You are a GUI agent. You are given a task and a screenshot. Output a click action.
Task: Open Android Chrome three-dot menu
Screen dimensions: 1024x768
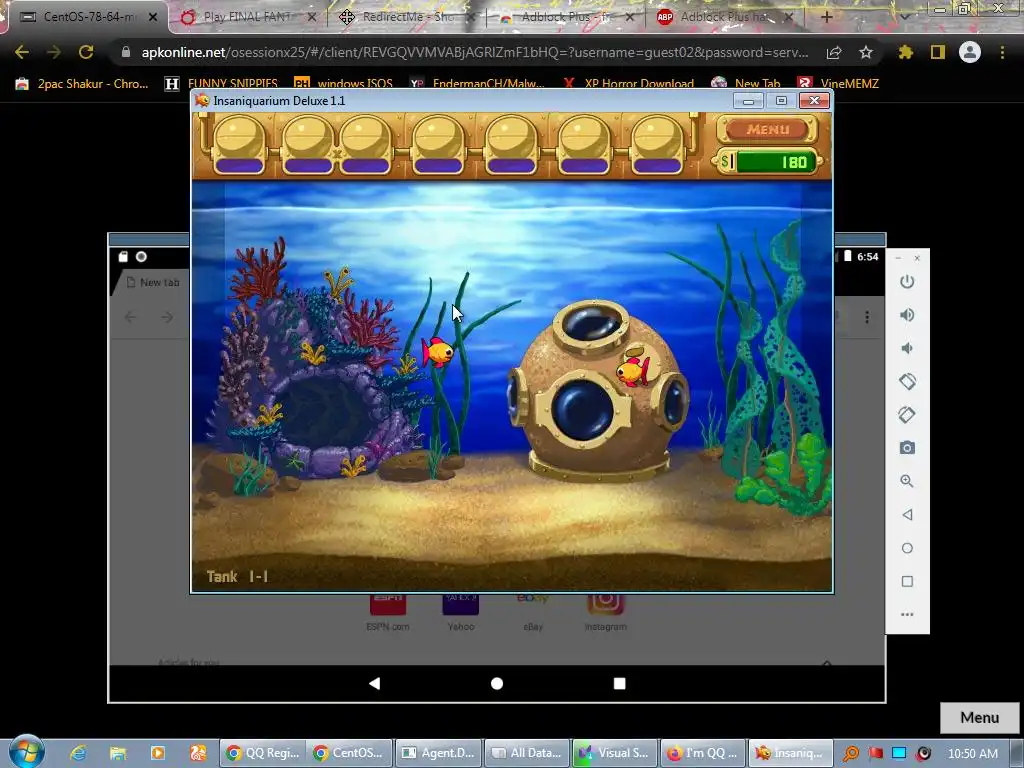point(867,317)
